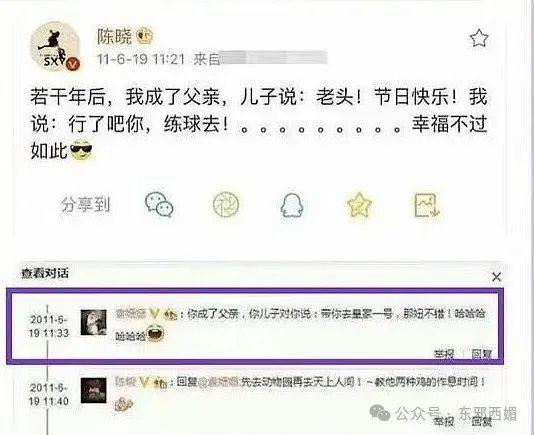Click 举报 on the 11:40 reply
534x435 pixels.
point(444,422)
